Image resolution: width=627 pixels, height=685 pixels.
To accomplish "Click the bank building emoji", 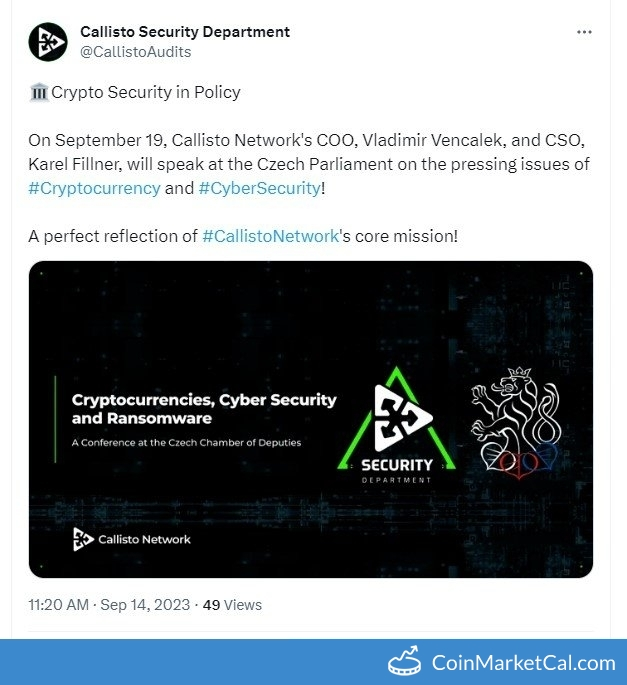I will point(39,93).
